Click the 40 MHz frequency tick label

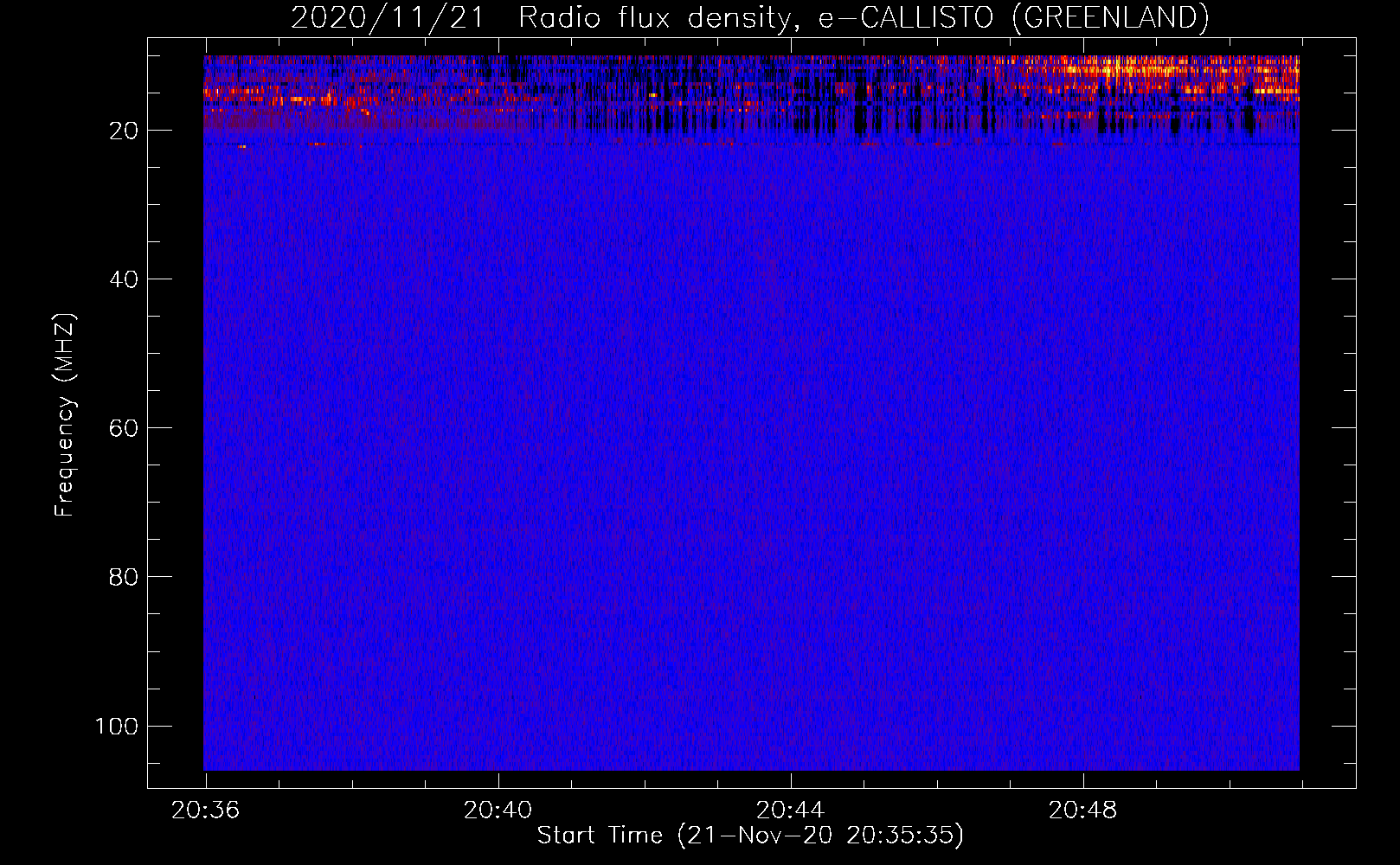pos(124,279)
